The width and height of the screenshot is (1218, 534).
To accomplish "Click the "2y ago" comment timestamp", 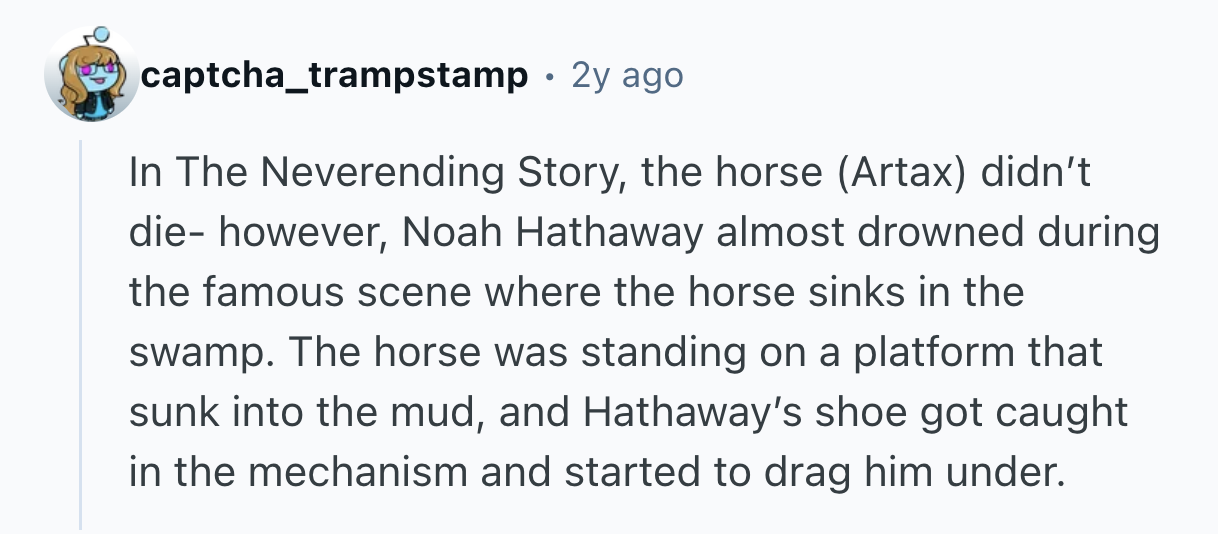I will click(627, 75).
